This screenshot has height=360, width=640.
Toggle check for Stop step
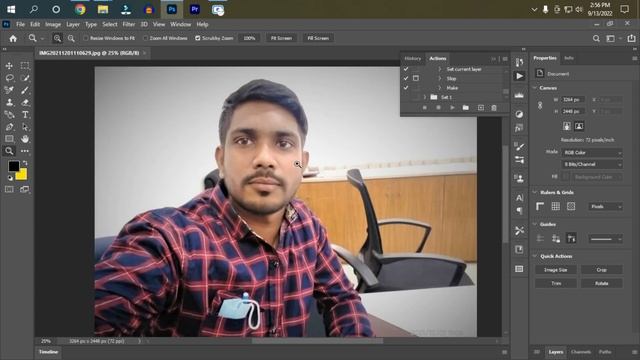[x=406, y=78]
